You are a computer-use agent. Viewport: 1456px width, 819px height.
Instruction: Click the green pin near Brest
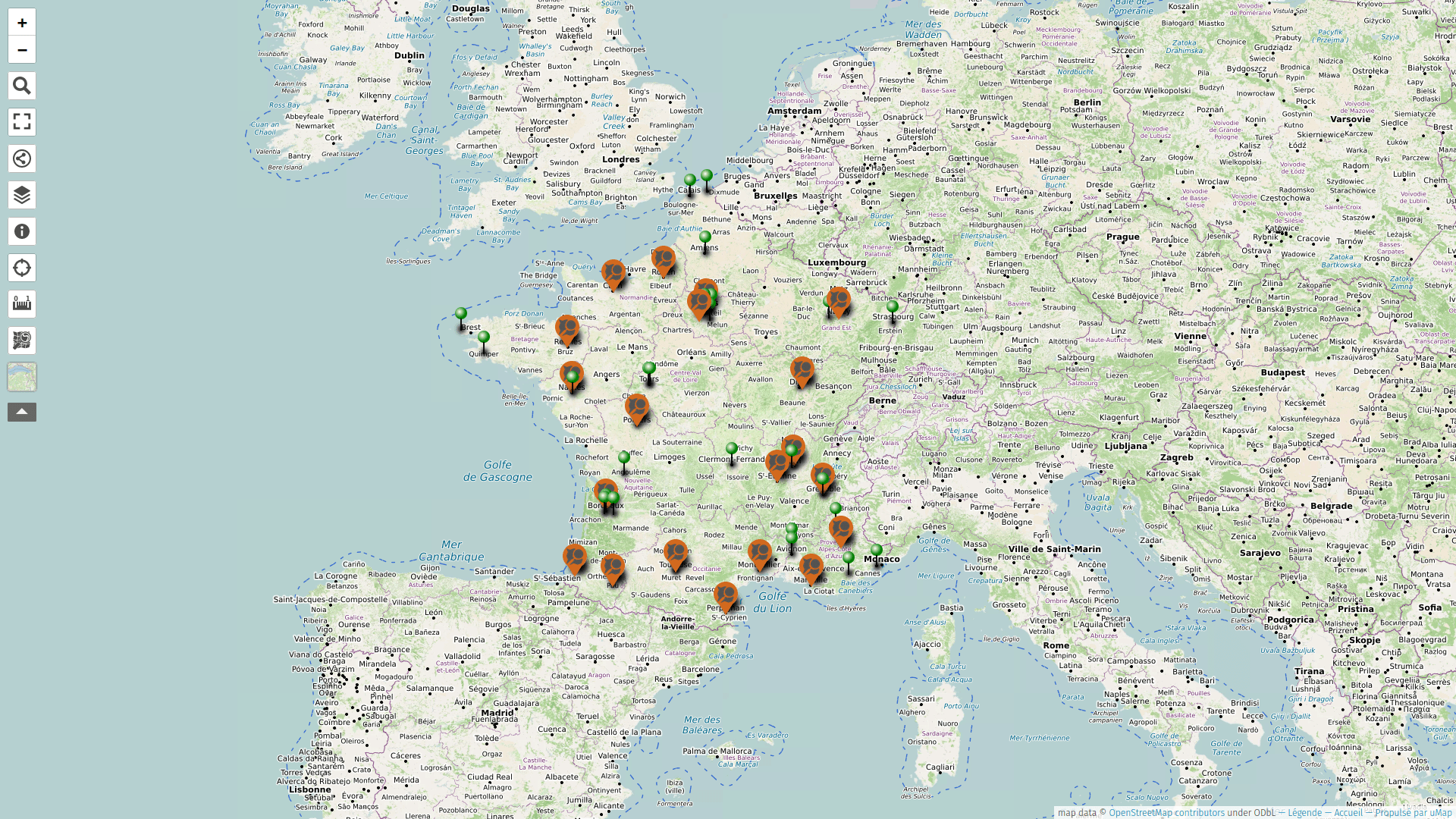[461, 315]
